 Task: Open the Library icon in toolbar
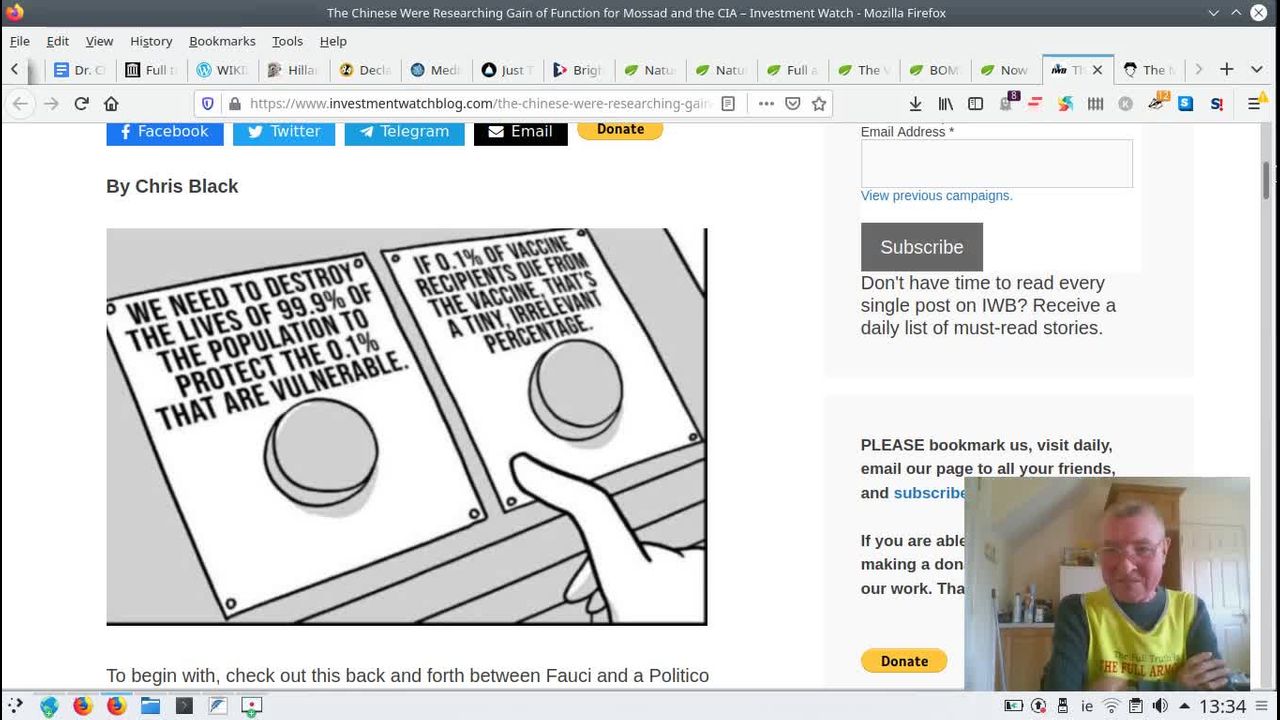coord(945,104)
